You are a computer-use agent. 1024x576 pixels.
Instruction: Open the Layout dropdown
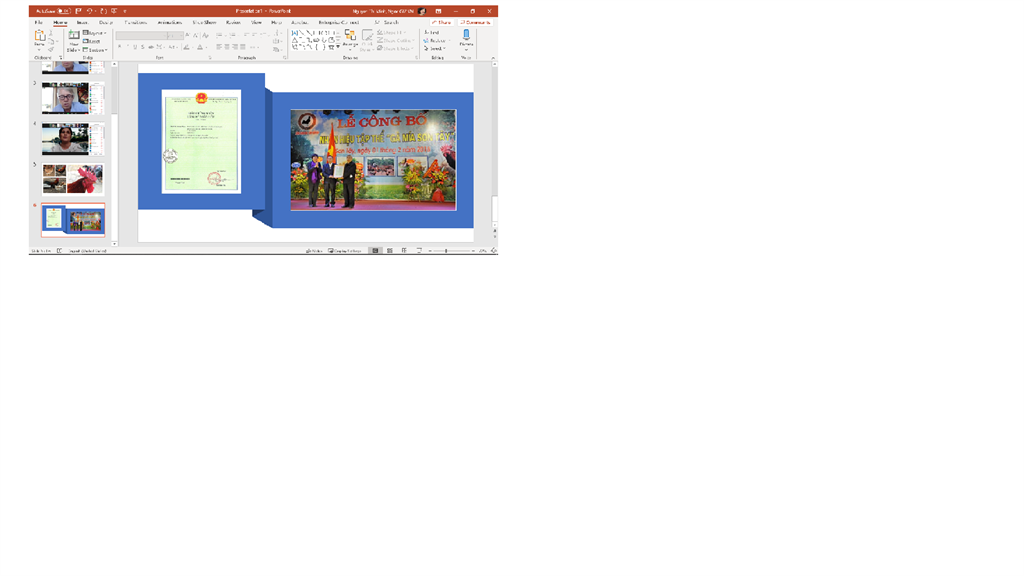tap(95, 33)
